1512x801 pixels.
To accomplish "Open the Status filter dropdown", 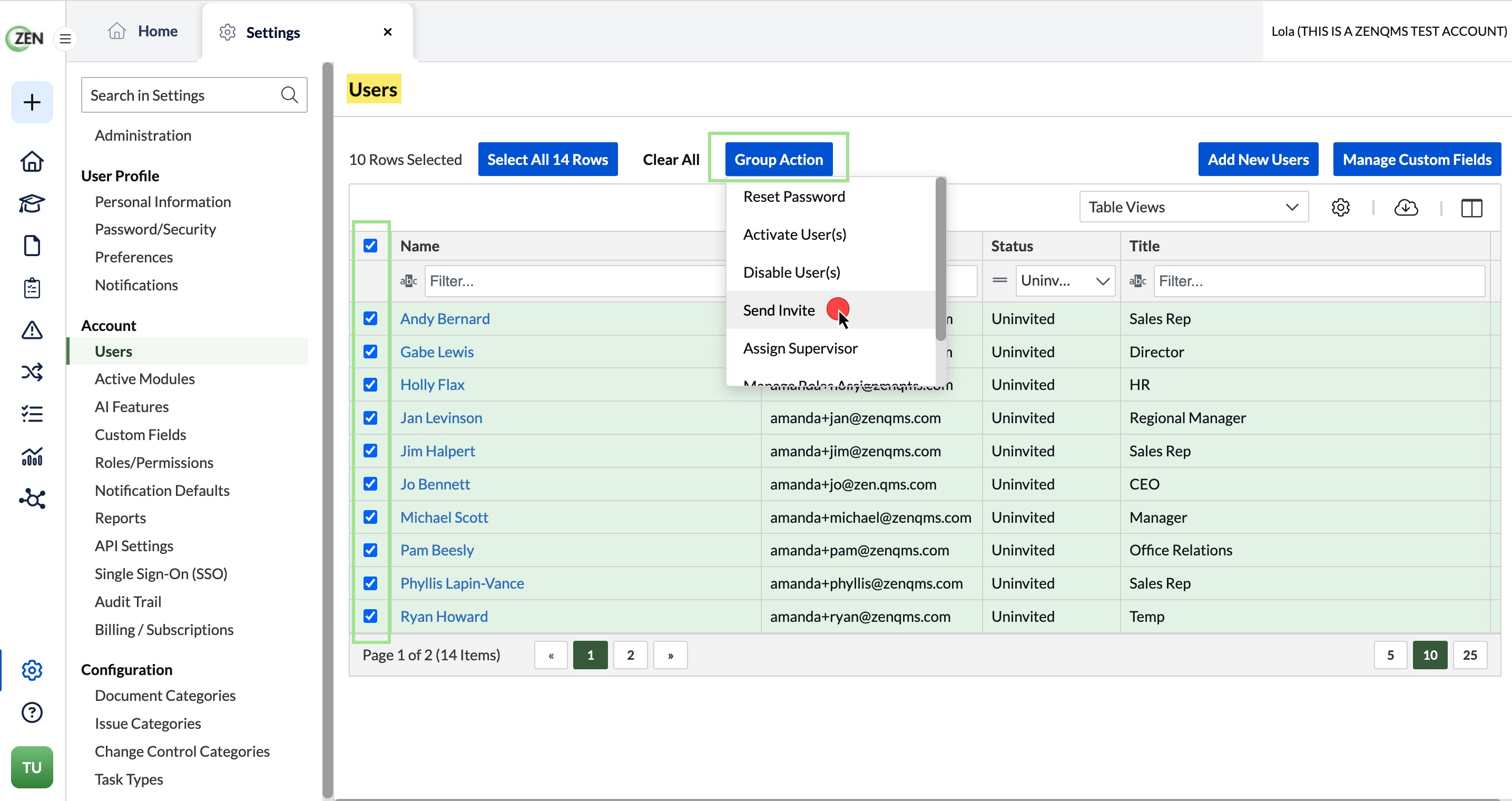I will [1065, 281].
